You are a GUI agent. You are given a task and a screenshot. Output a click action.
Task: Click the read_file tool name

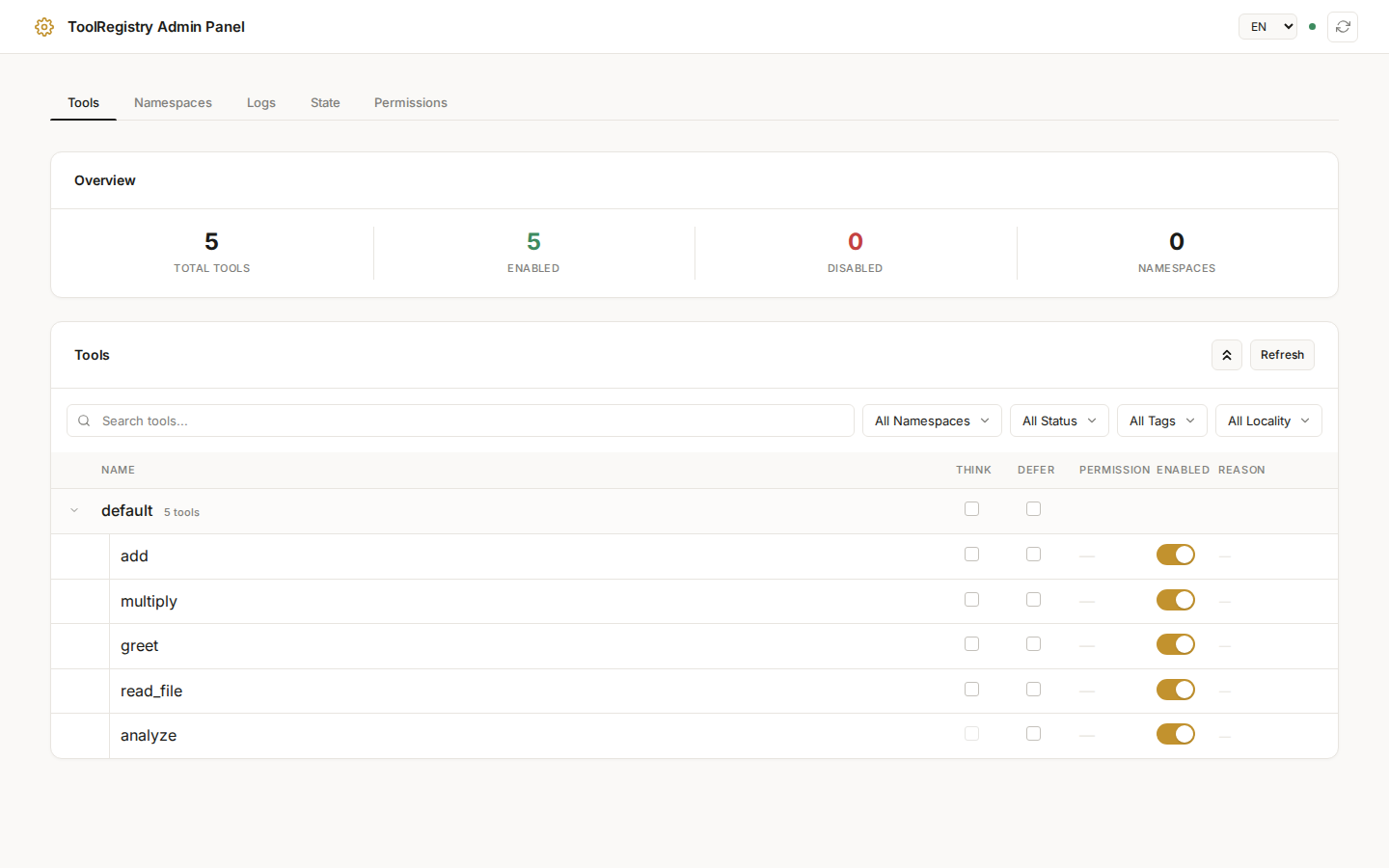(151, 692)
